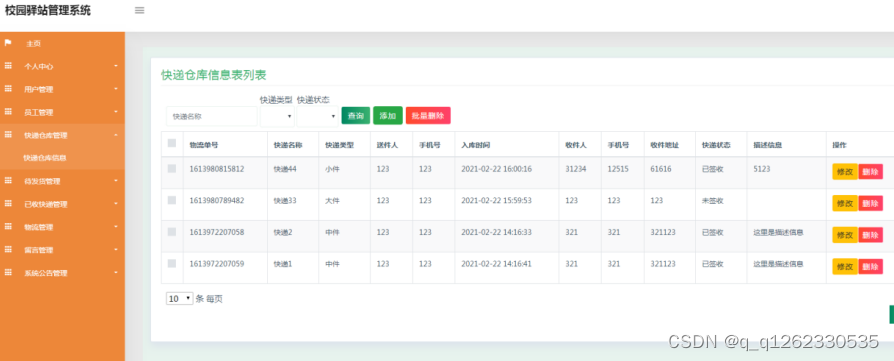Screen dimensions: 894x361
Task: Focus the 快递名称 search input field
Action: (212, 116)
